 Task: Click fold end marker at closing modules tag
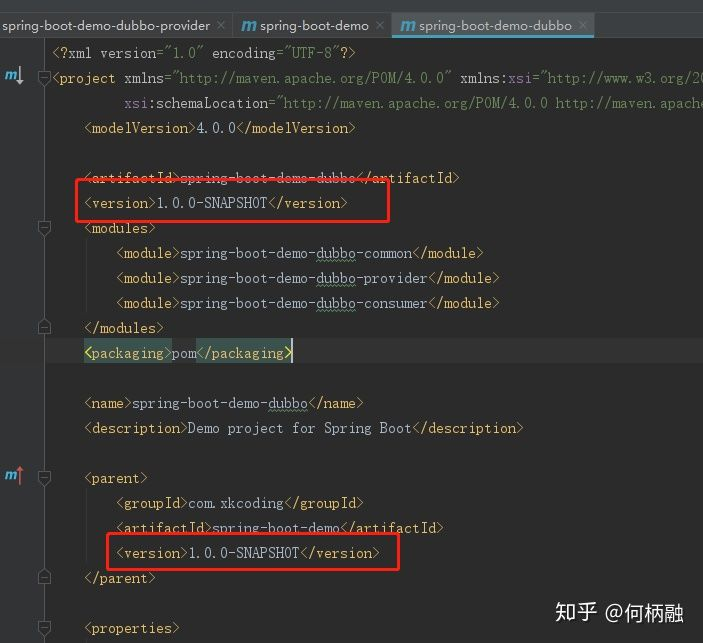pyautogui.click(x=44, y=328)
